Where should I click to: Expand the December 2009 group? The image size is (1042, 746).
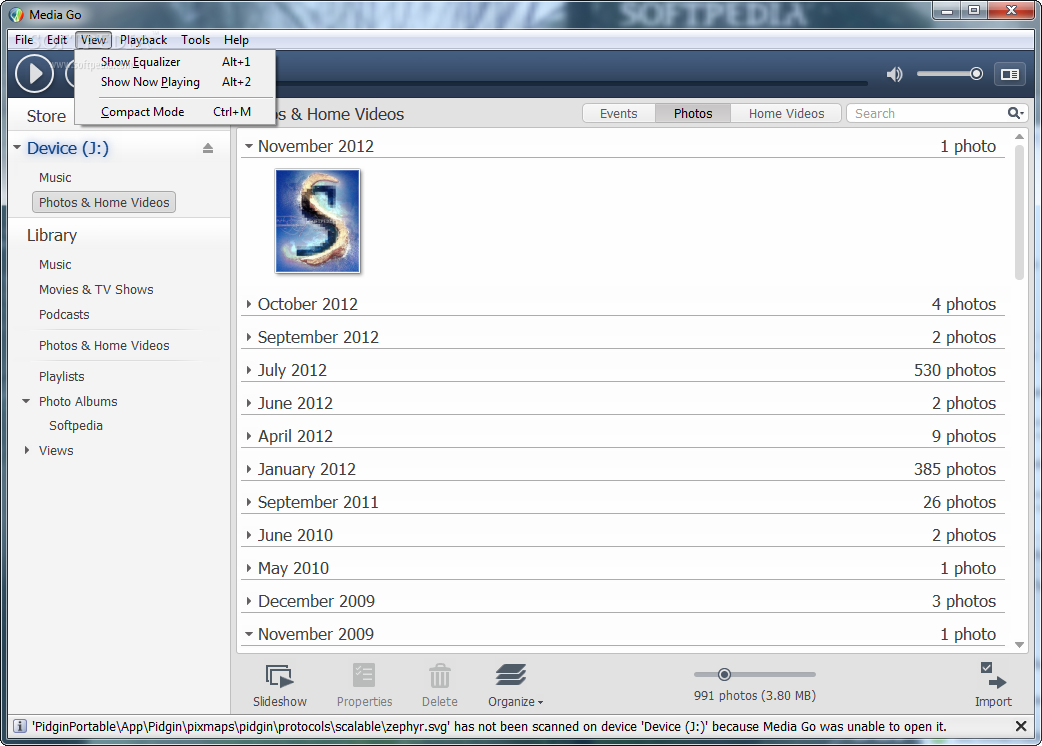249,601
